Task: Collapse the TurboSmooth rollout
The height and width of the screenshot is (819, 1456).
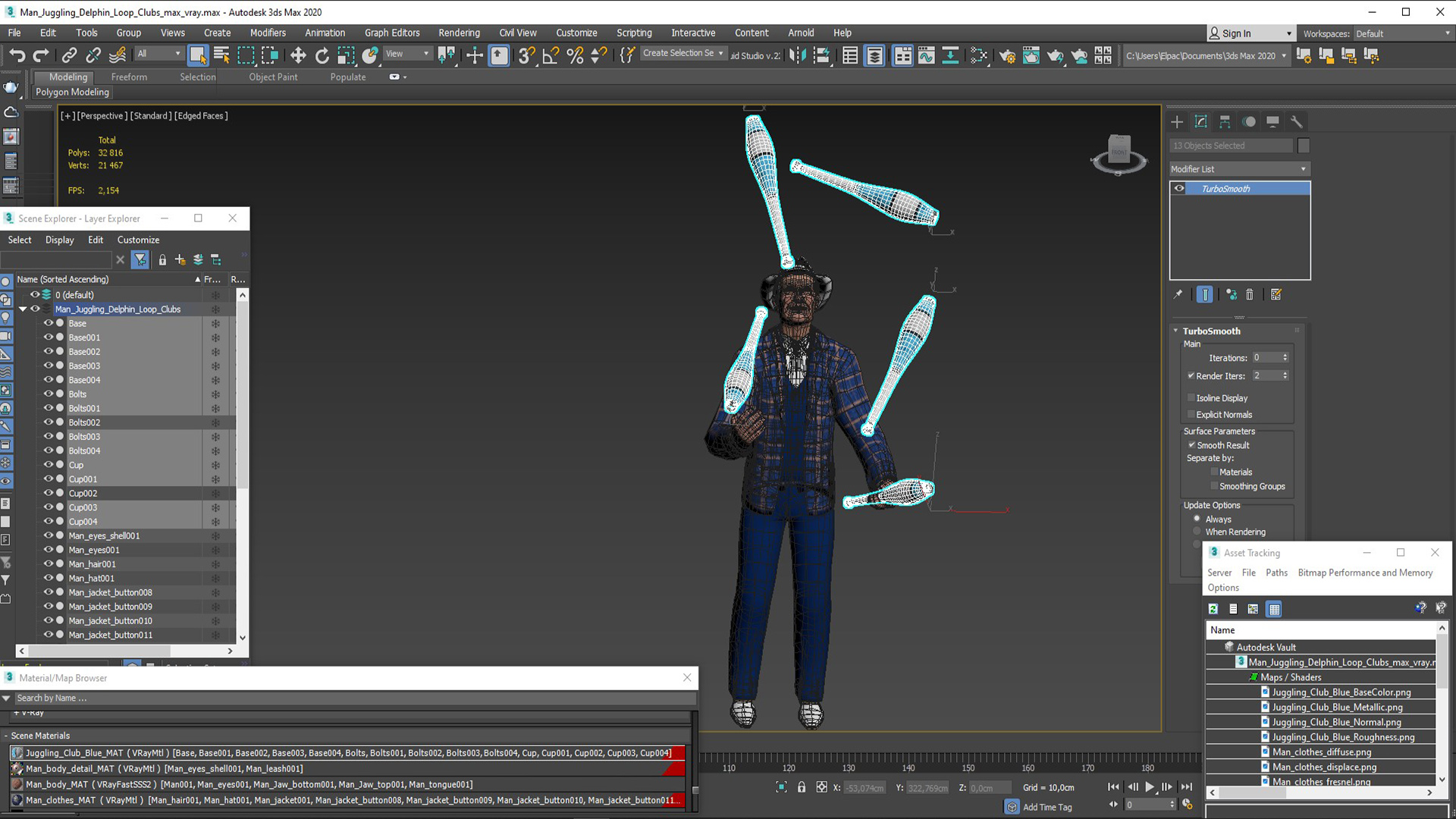Action: [x=1176, y=331]
